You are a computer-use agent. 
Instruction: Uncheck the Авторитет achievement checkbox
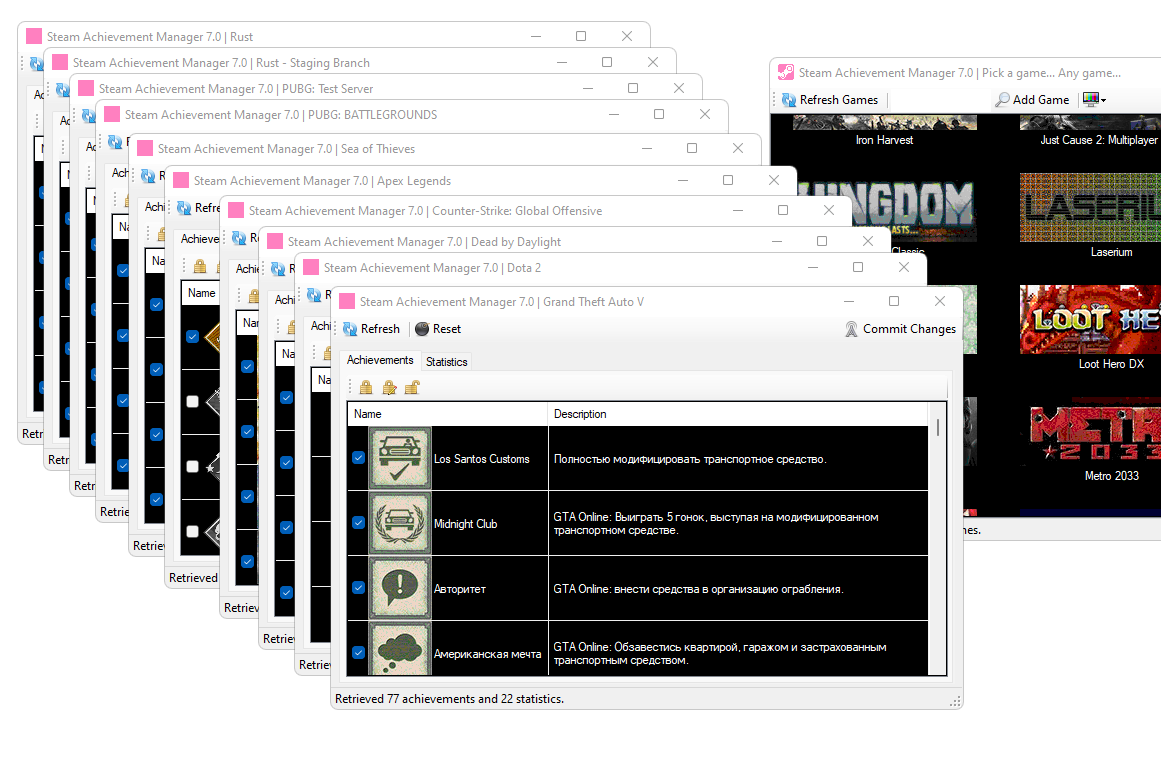pos(358,588)
